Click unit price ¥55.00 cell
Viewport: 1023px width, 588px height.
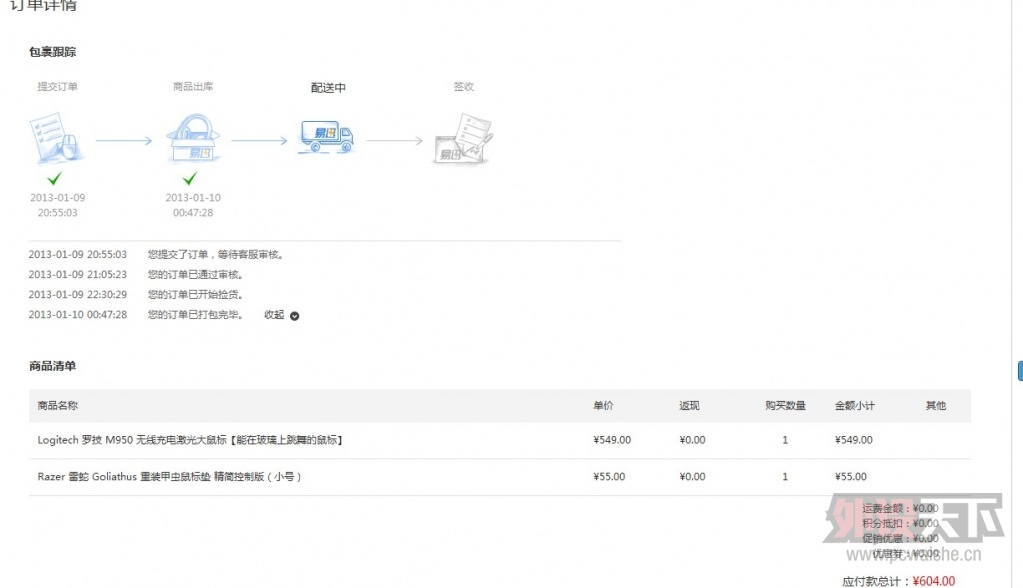[609, 476]
